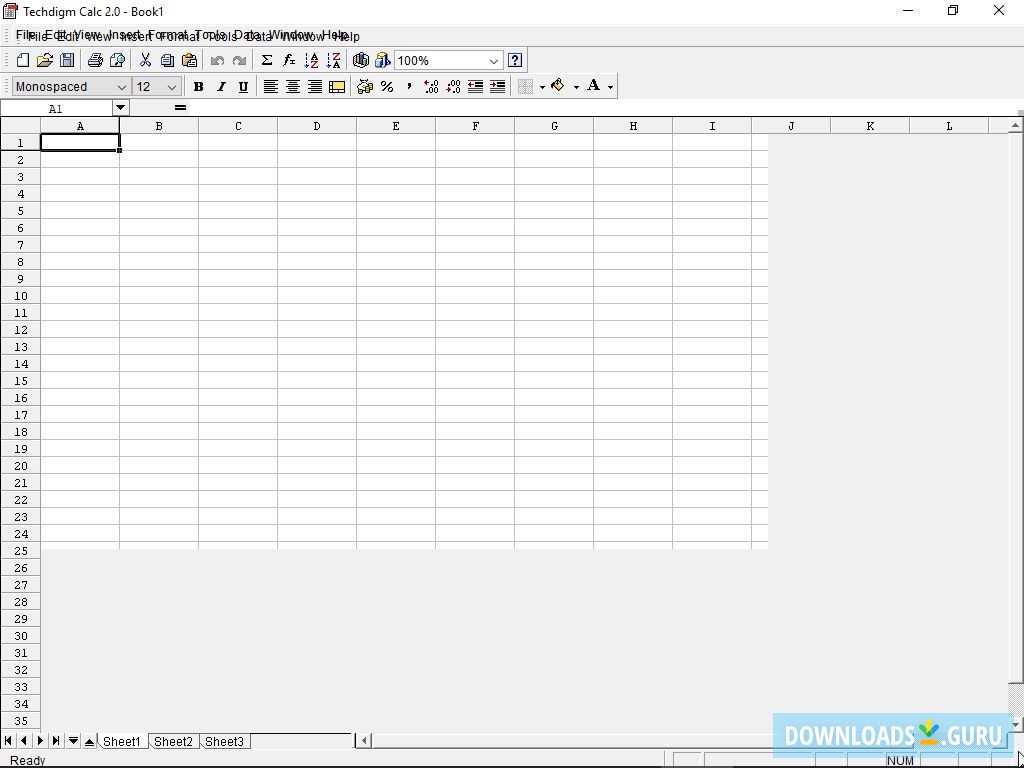Switch to the Sheet2 tab
The height and width of the screenshot is (768, 1024).
click(172, 741)
